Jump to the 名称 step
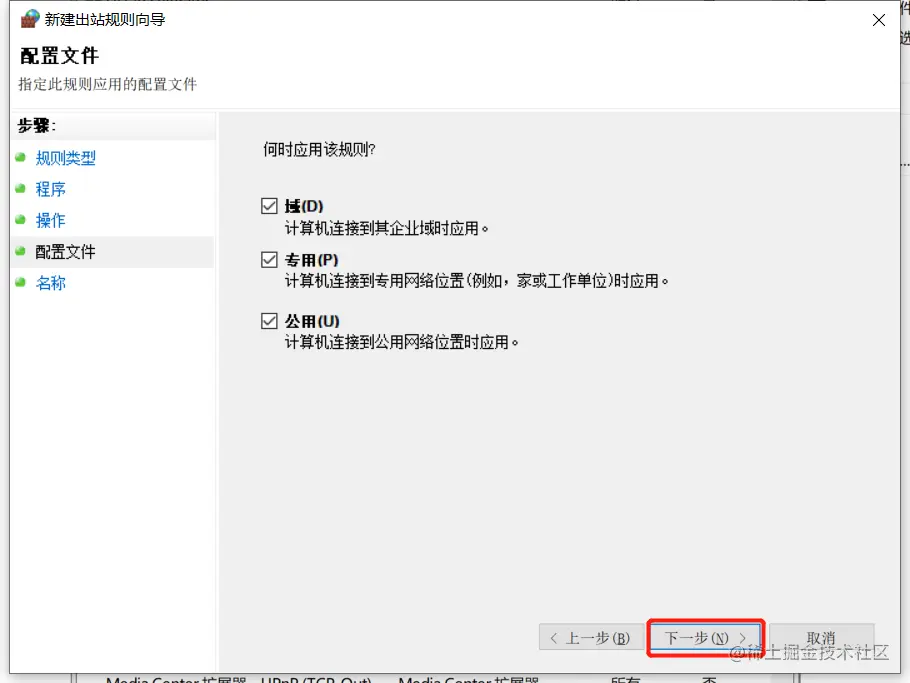The image size is (910, 683). click(52, 283)
